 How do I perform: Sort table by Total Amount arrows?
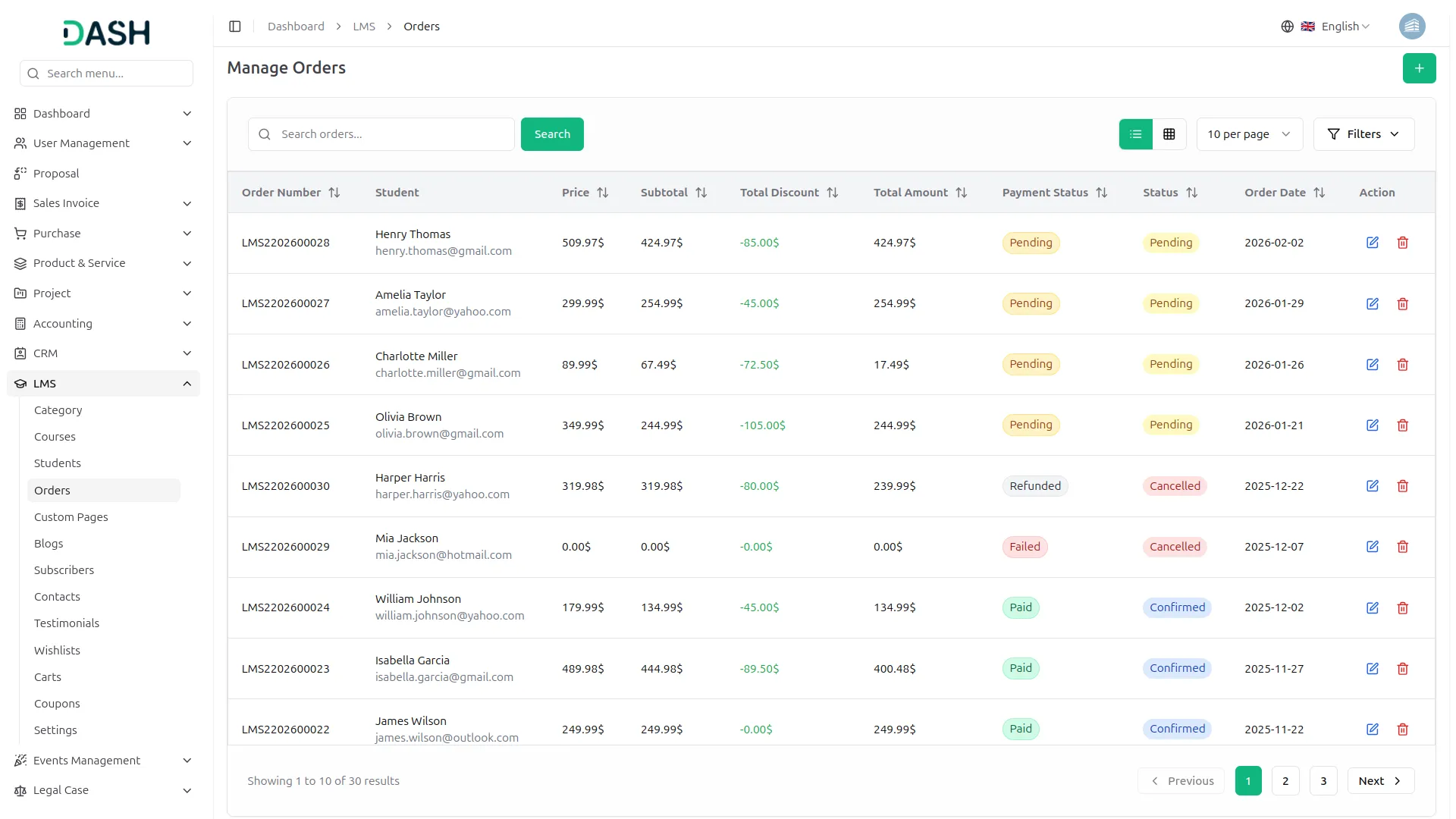coord(961,193)
